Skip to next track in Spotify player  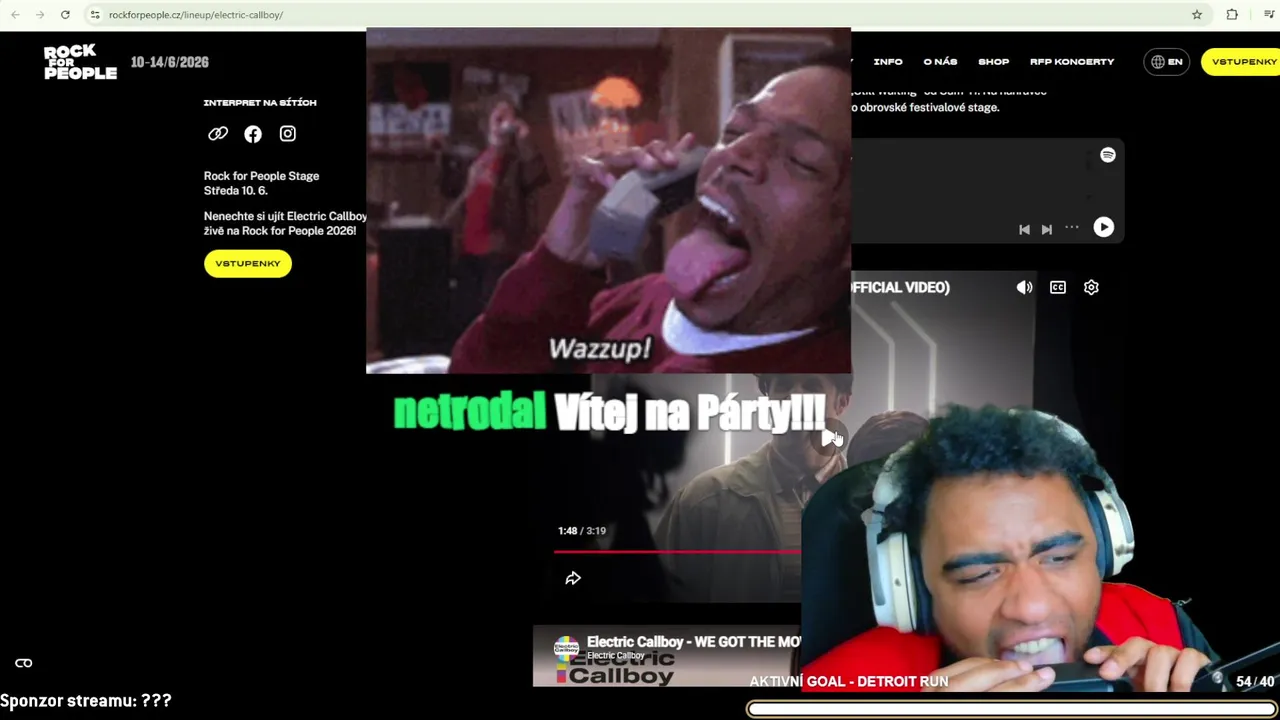[1047, 229]
